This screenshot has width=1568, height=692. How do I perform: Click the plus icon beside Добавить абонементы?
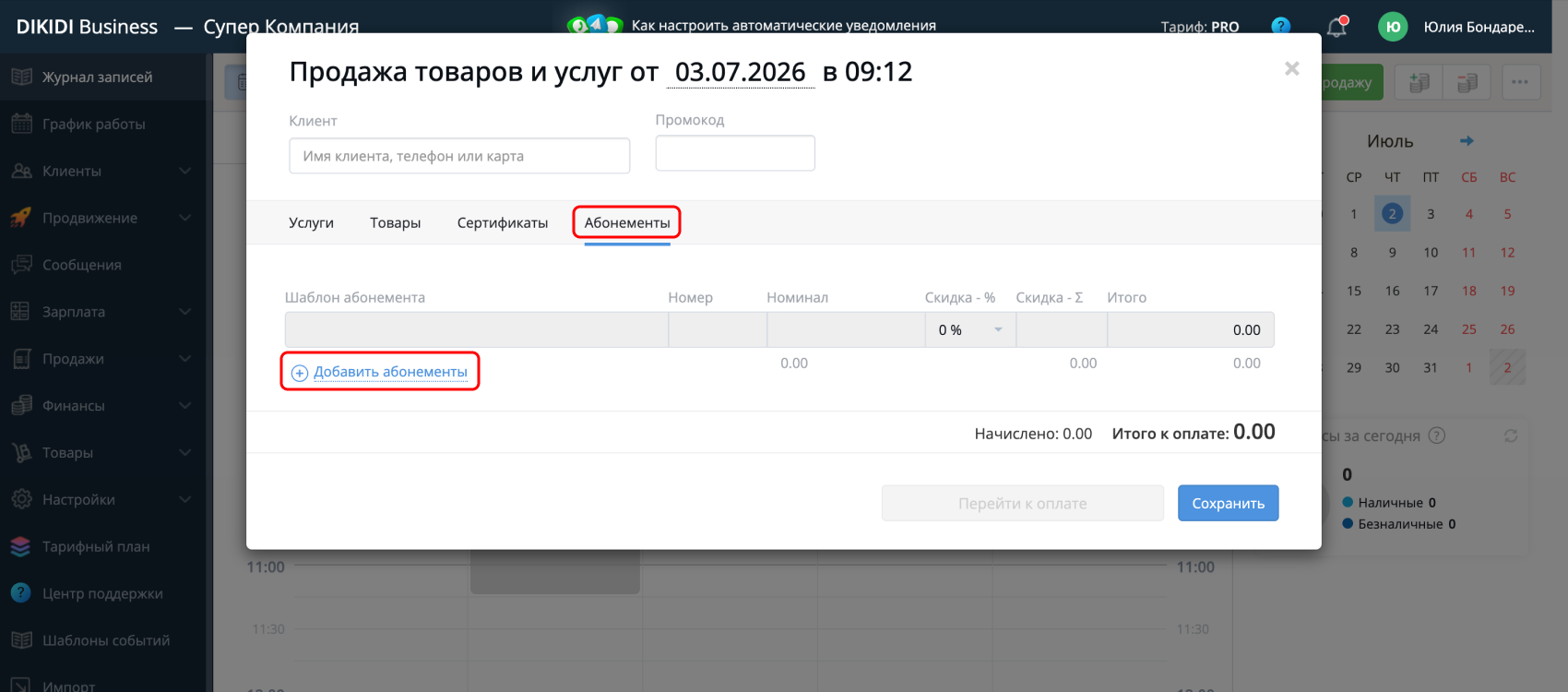point(300,373)
